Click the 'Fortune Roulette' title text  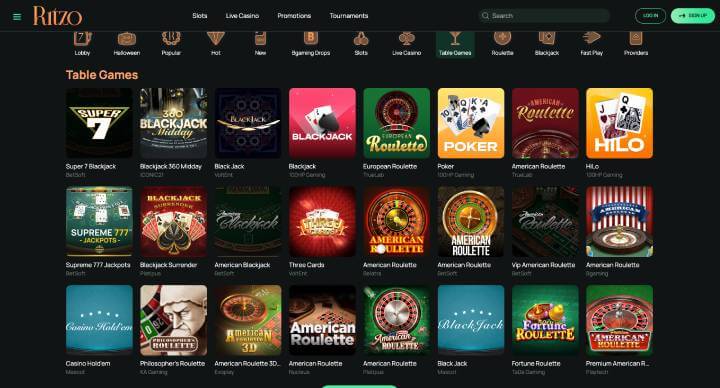pyautogui.click(x=536, y=363)
